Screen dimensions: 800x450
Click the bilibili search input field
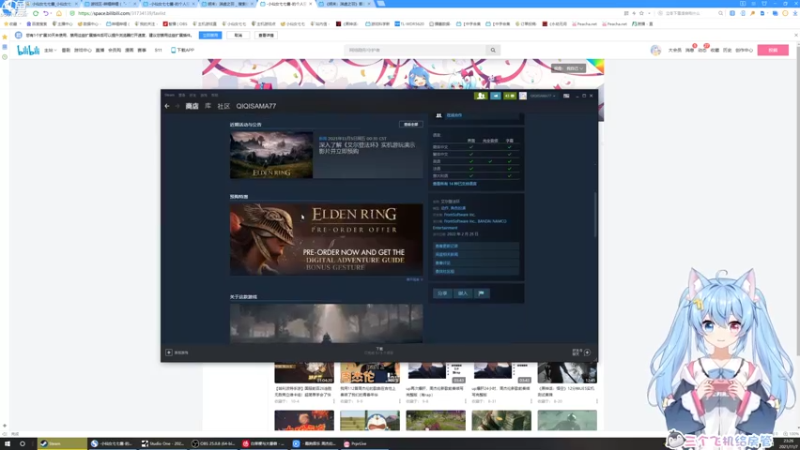(x=416, y=50)
